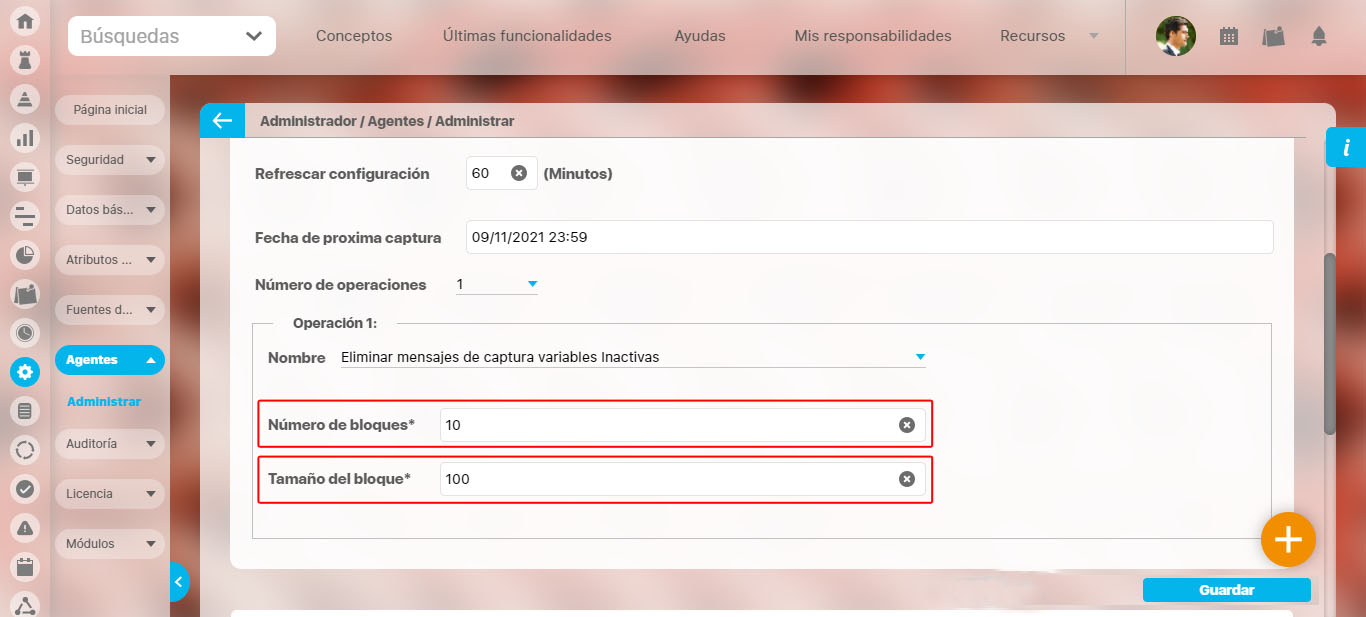This screenshot has height=617, width=1366.
Task: Open the Número de operaciones dropdown
Action: tap(497, 285)
